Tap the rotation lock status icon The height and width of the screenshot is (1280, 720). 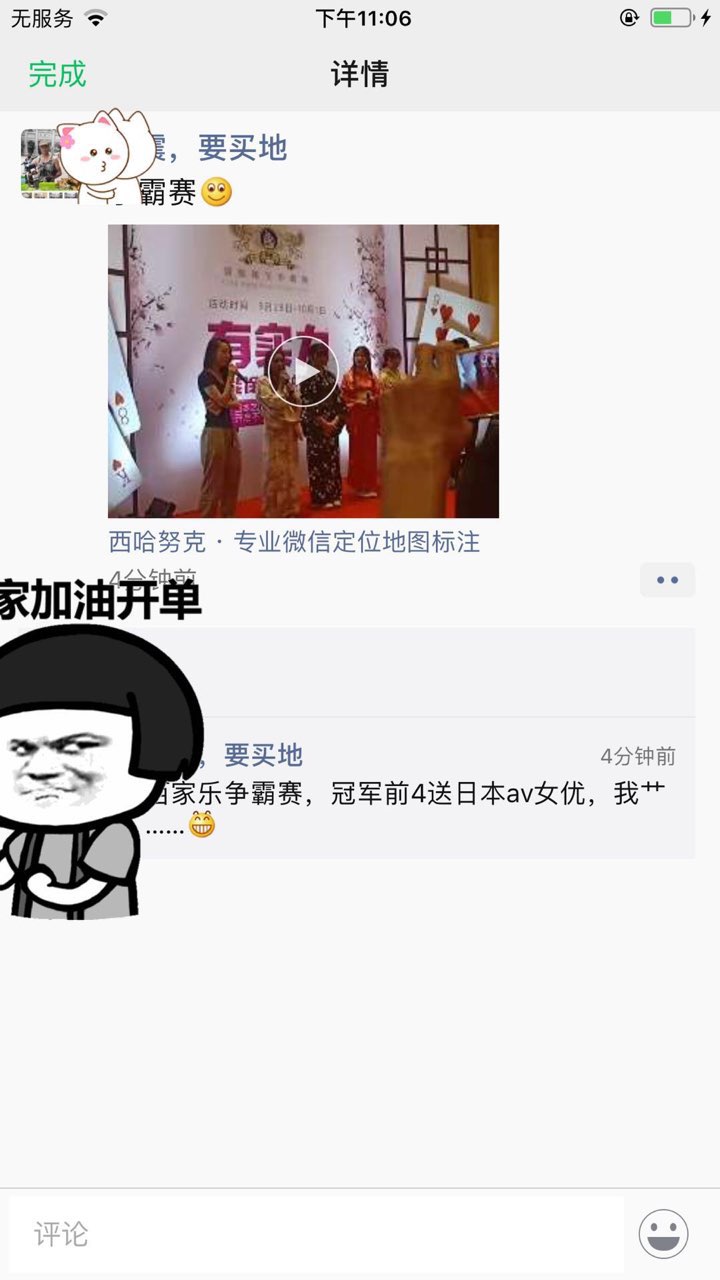pos(629,18)
